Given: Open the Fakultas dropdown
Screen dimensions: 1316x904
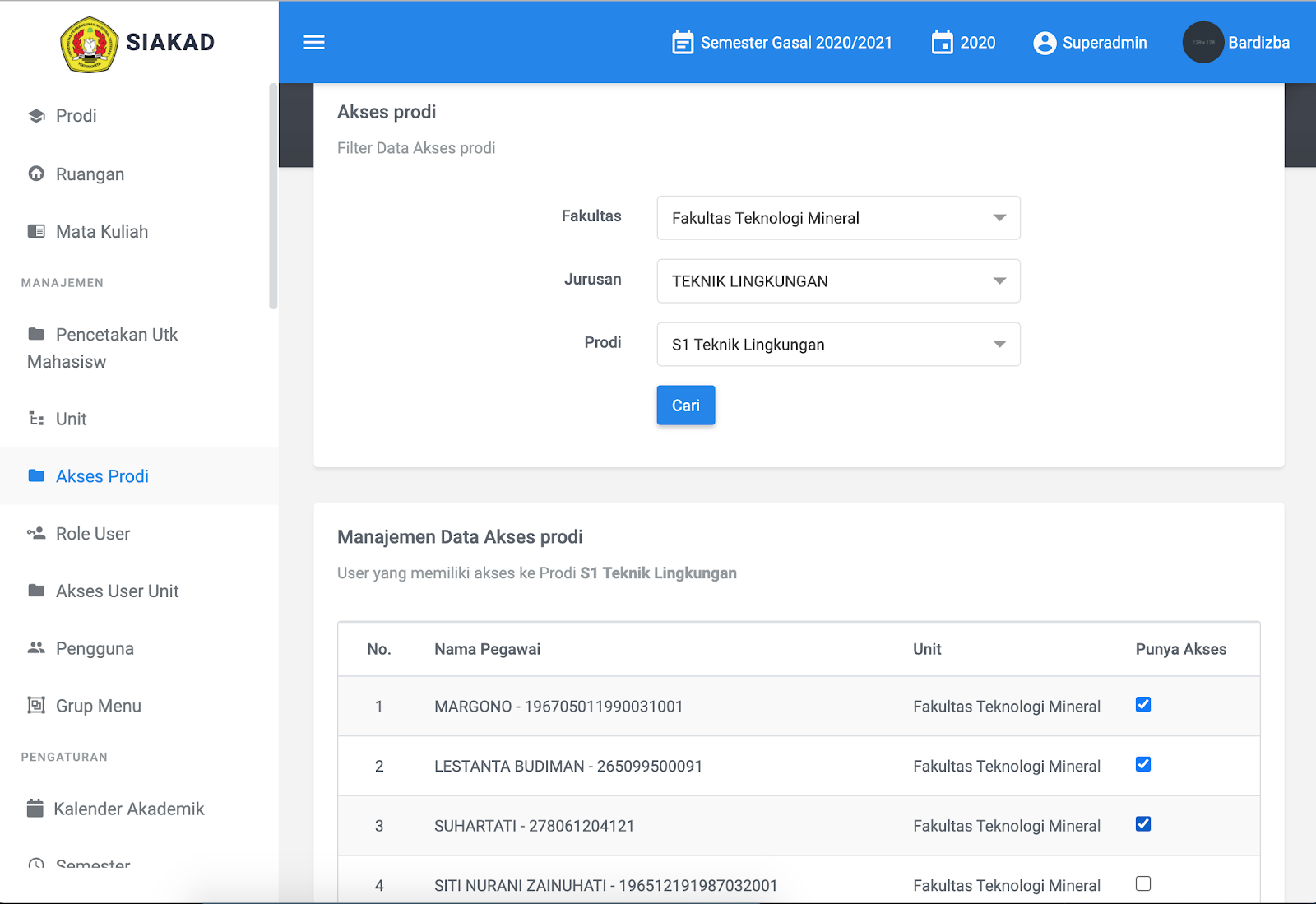Looking at the screenshot, I should point(838,218).
